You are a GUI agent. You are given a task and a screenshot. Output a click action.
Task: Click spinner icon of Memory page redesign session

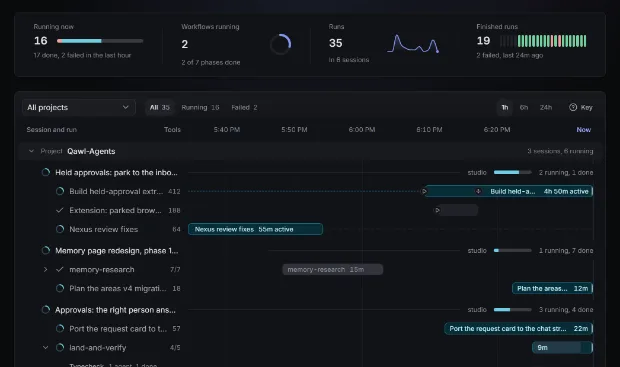[x=46, y=251]
